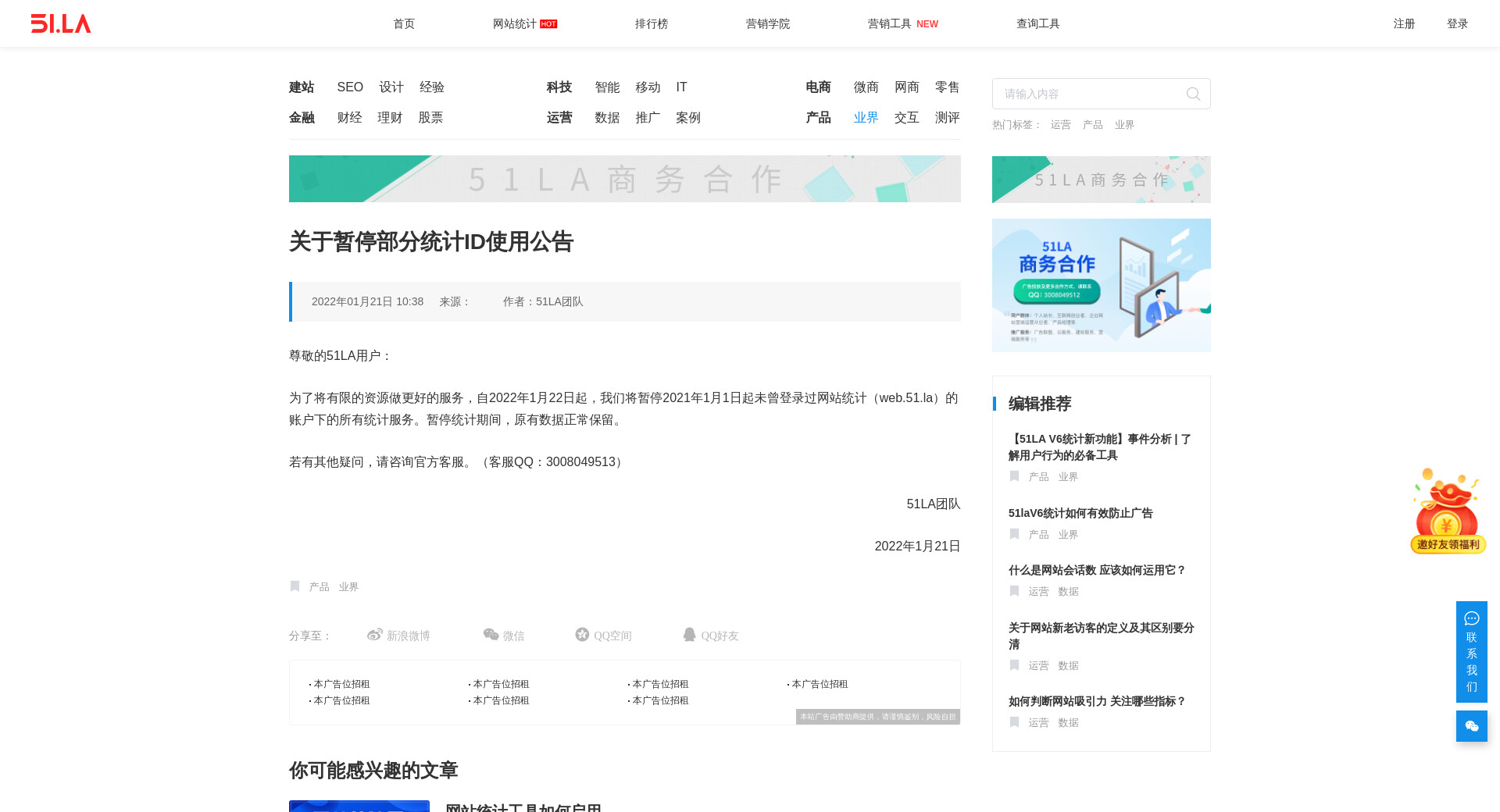Share to QQ好友 penguin icon
Viewport: 1500px width, 812px height.
[x=689, y=635]
